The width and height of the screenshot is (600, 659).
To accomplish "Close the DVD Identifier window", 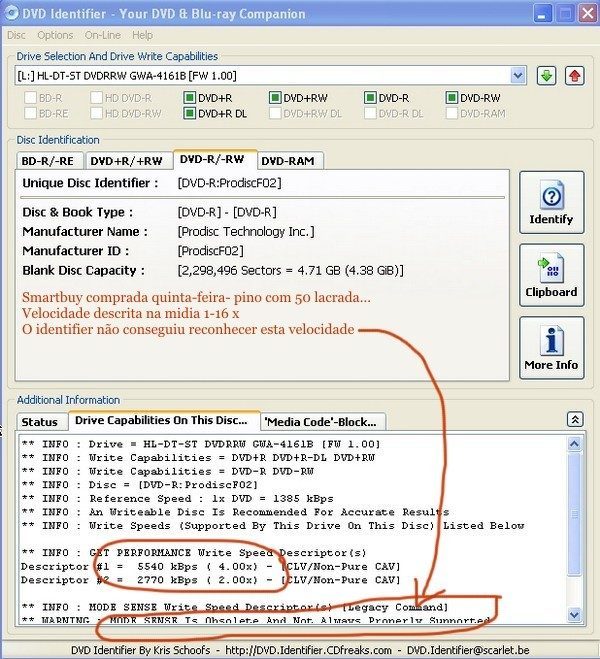I will [x=587, y=13].
